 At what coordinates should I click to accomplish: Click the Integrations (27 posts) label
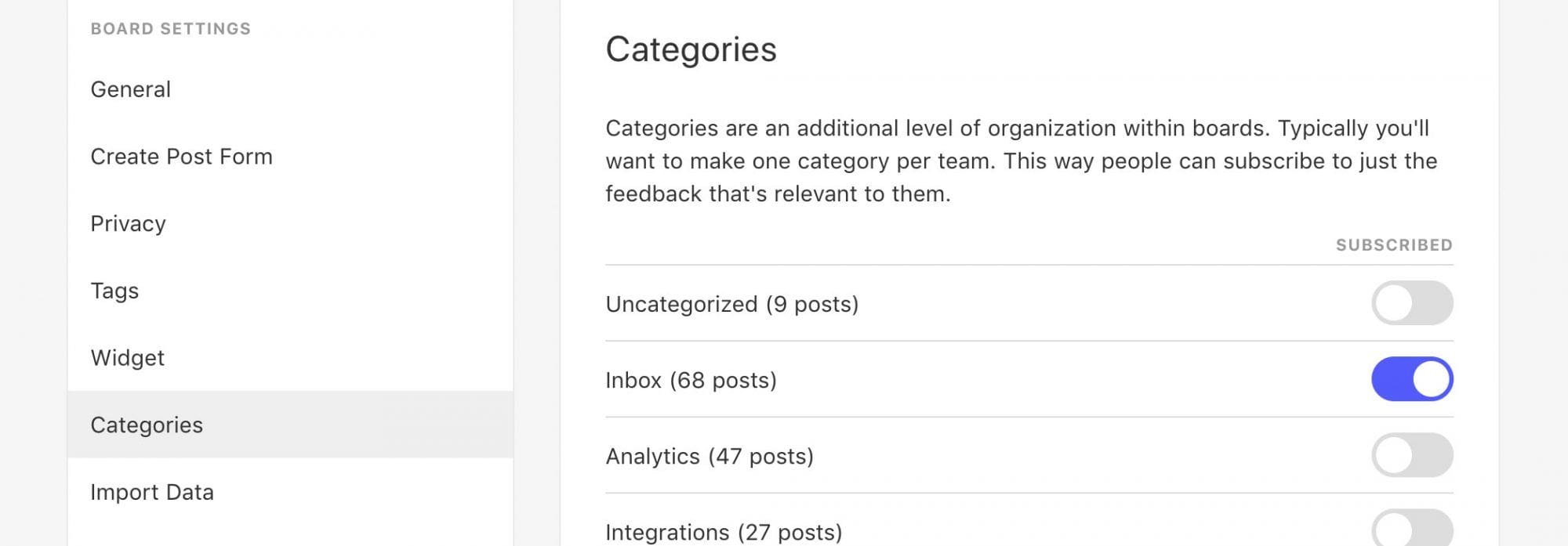click(724, 532)
